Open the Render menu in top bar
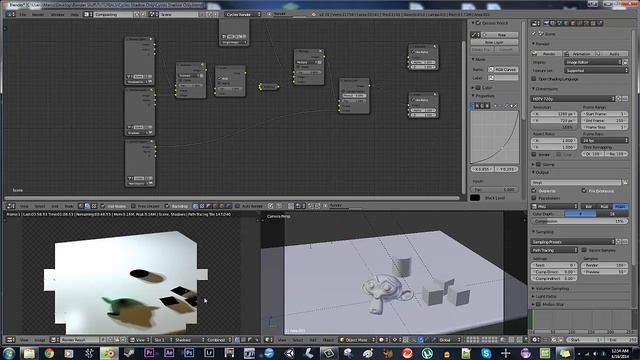The image size is (640, 360). point(38,14)
